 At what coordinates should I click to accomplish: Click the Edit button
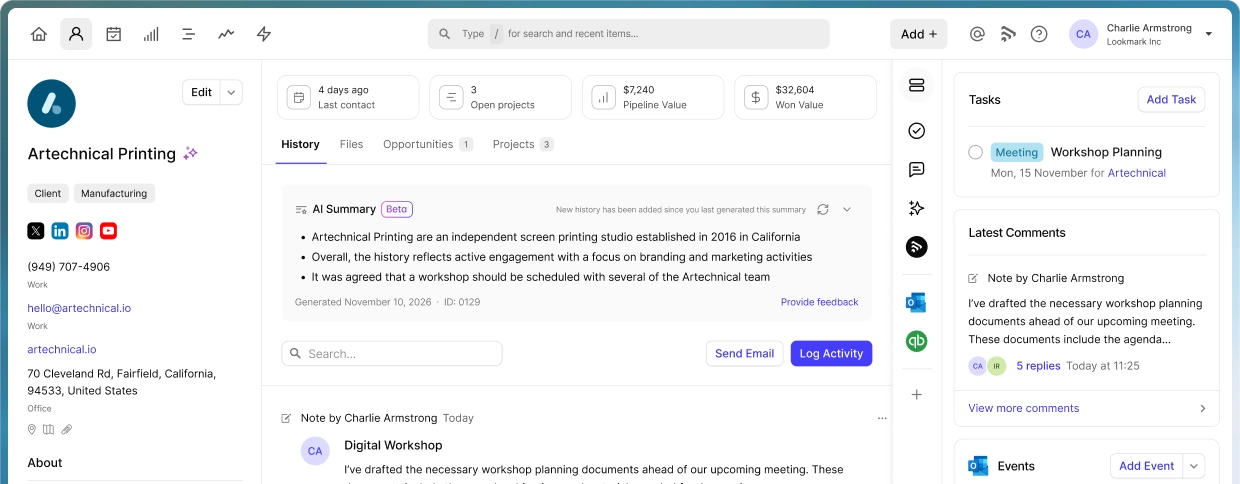tap(202, 92)
